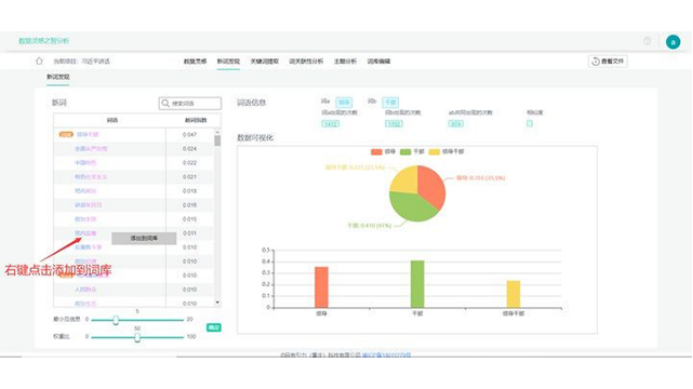Screen dimensions: 693x389
Task: Open the ICP license link in footer
Action: [x=386, y=355]
